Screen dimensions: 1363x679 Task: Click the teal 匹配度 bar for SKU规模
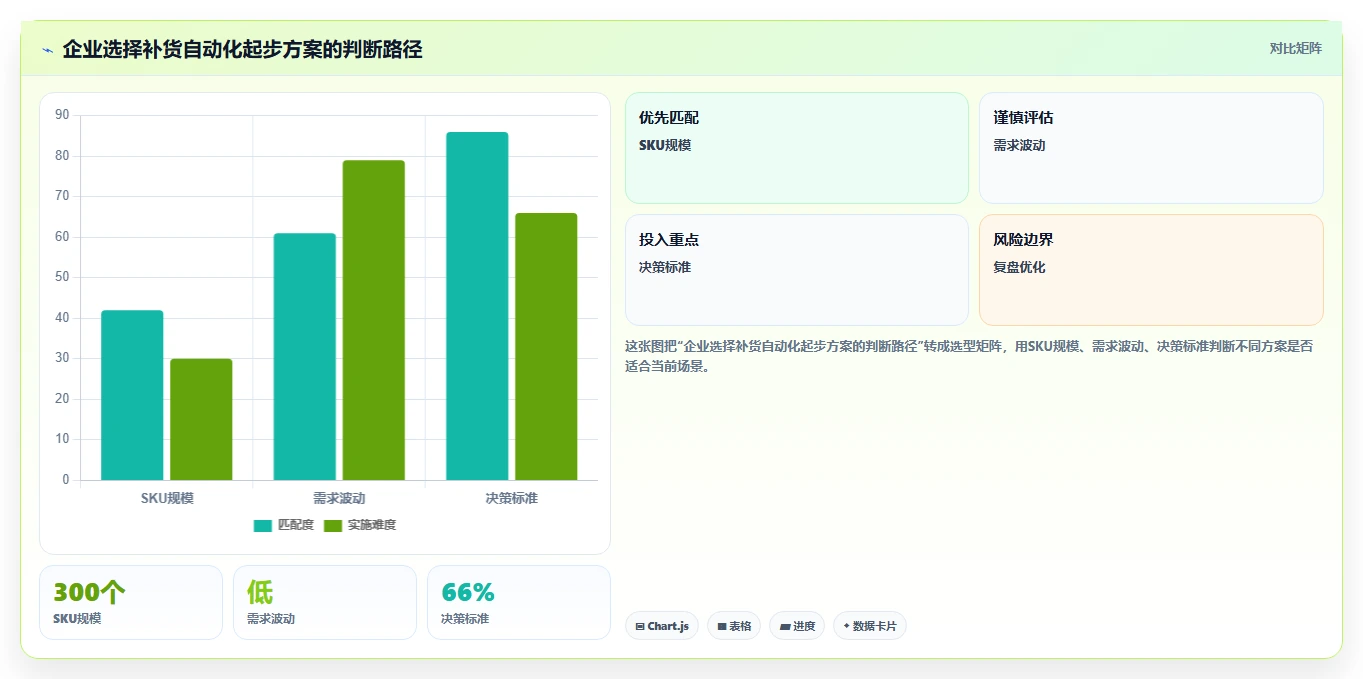[x=132, y=395]
